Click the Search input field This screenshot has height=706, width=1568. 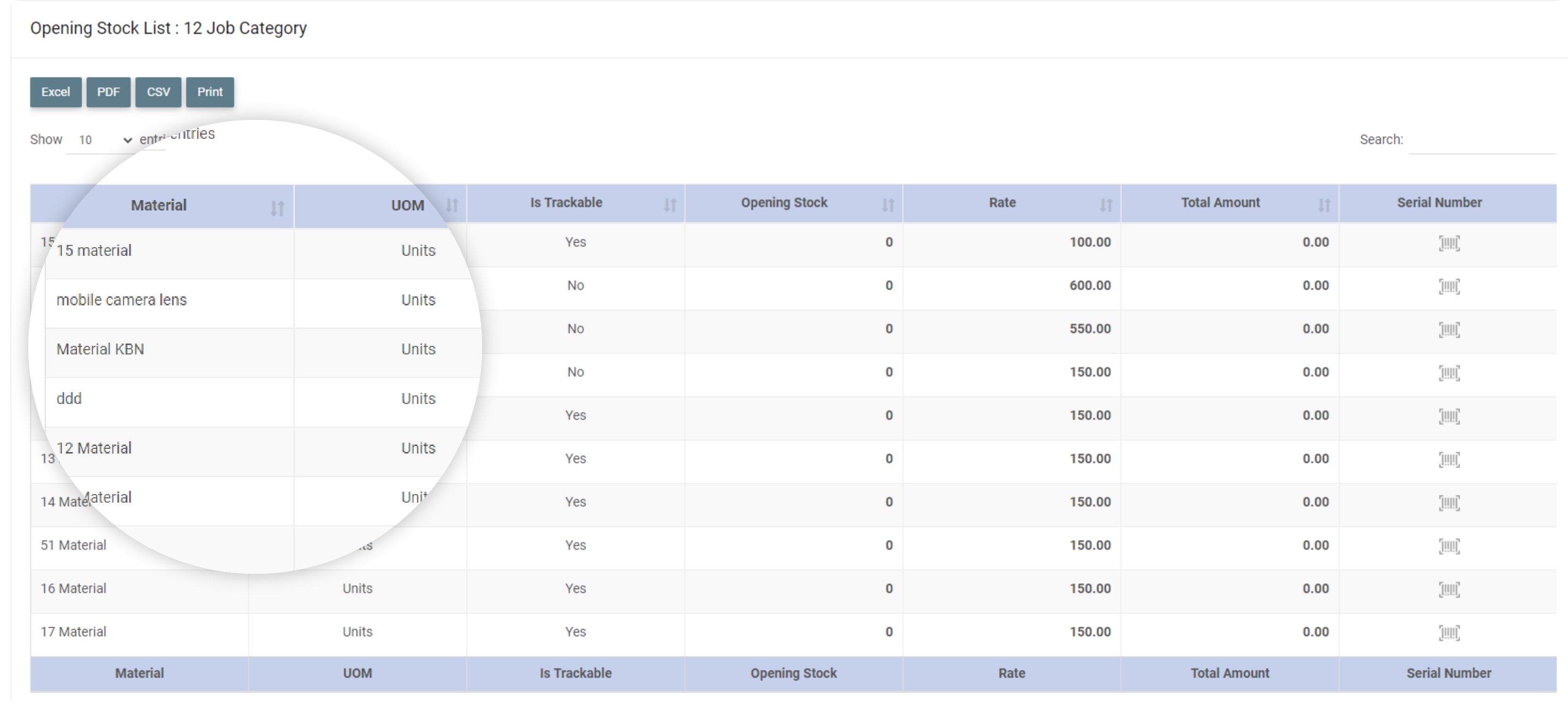coord(1482,140)
